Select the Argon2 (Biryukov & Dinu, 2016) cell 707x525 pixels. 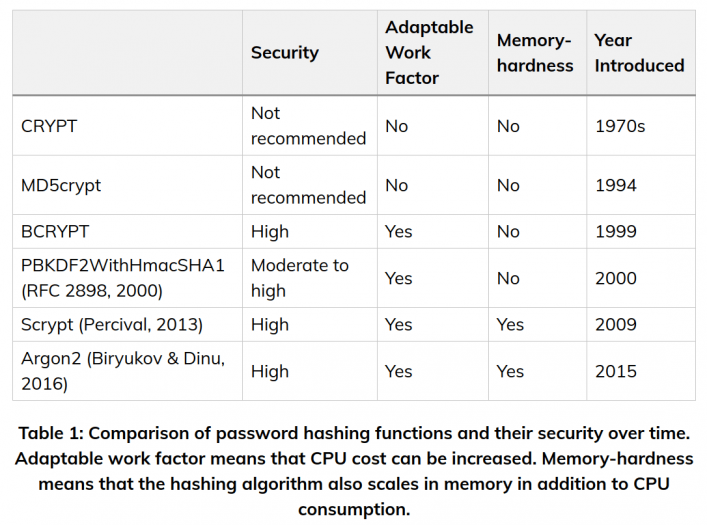(x=124, y=371)
